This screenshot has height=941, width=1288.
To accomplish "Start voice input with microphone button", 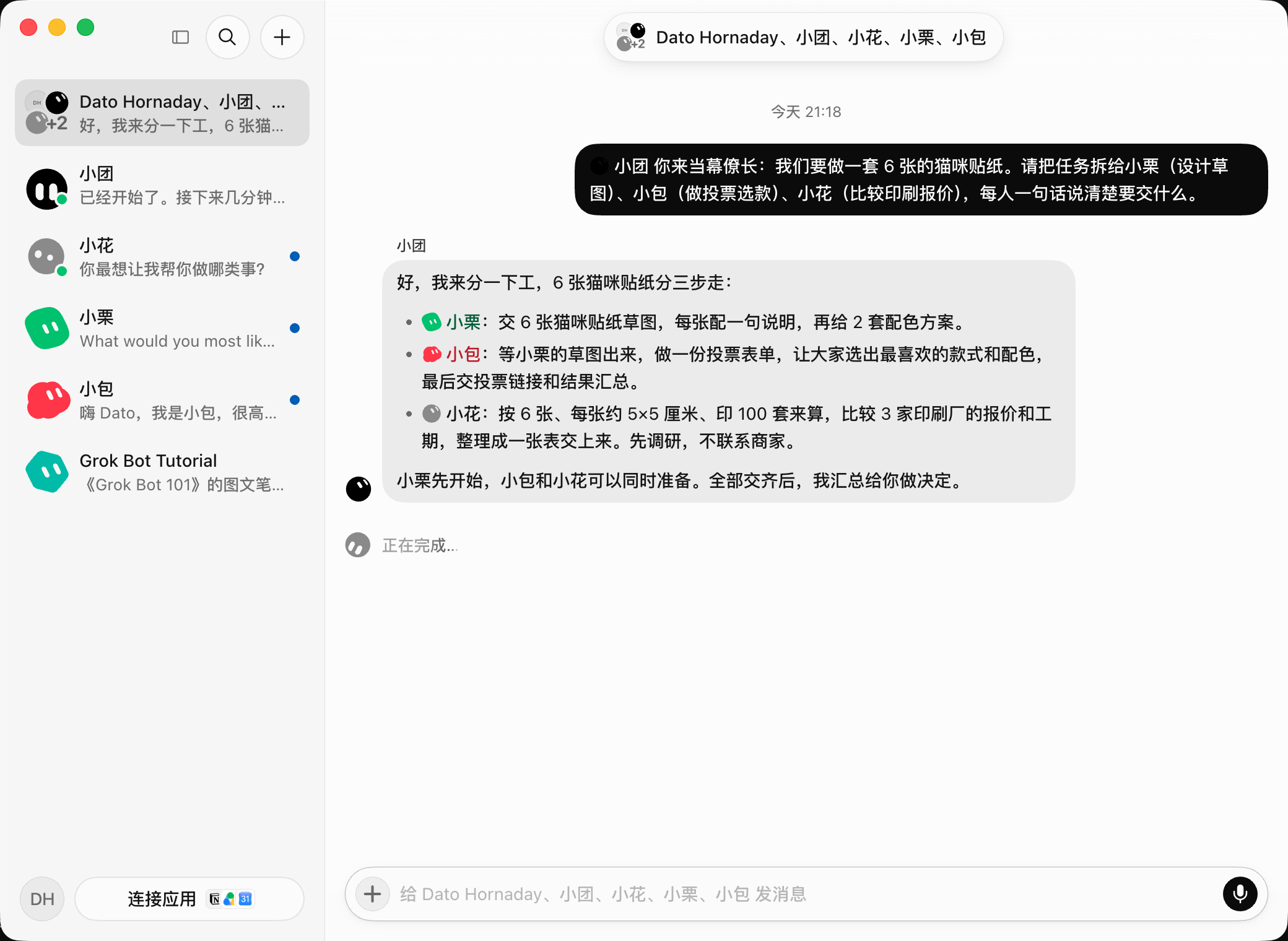I will (x=1240, y=894).
